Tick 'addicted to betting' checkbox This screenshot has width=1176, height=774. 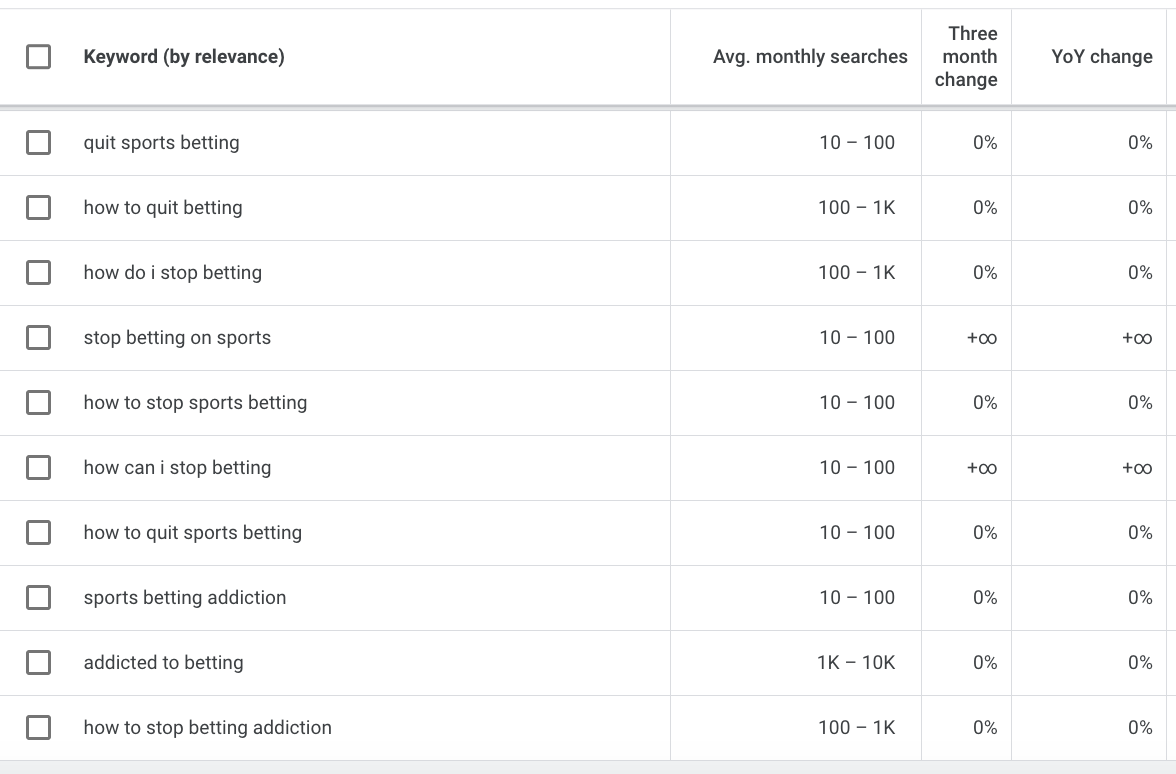(38, 663)
